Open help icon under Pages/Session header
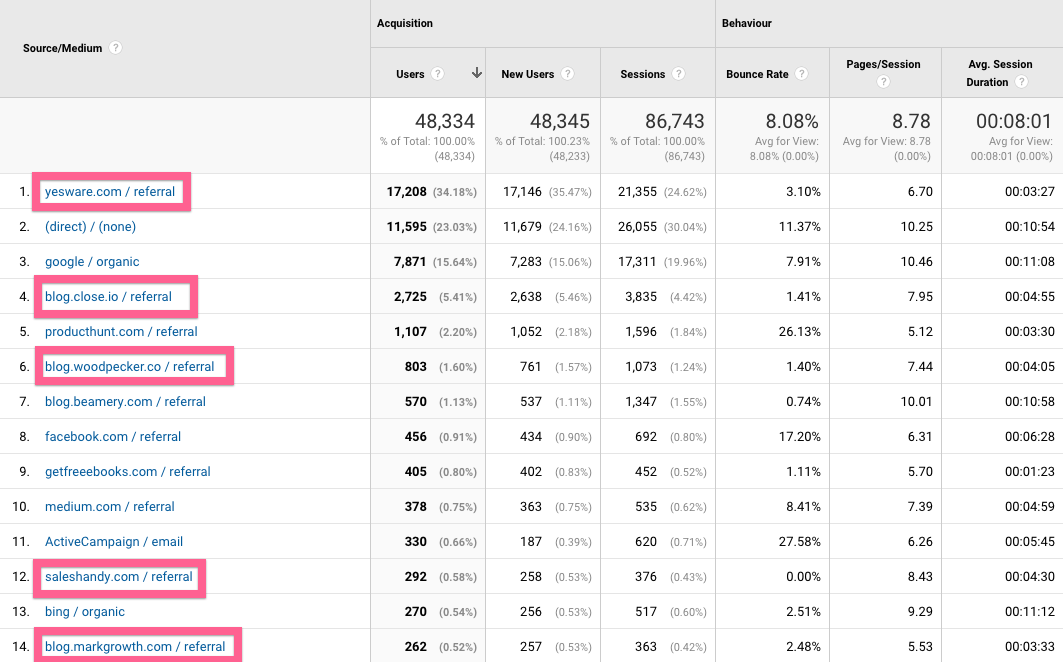1063x662 pixels. [883, 82]
